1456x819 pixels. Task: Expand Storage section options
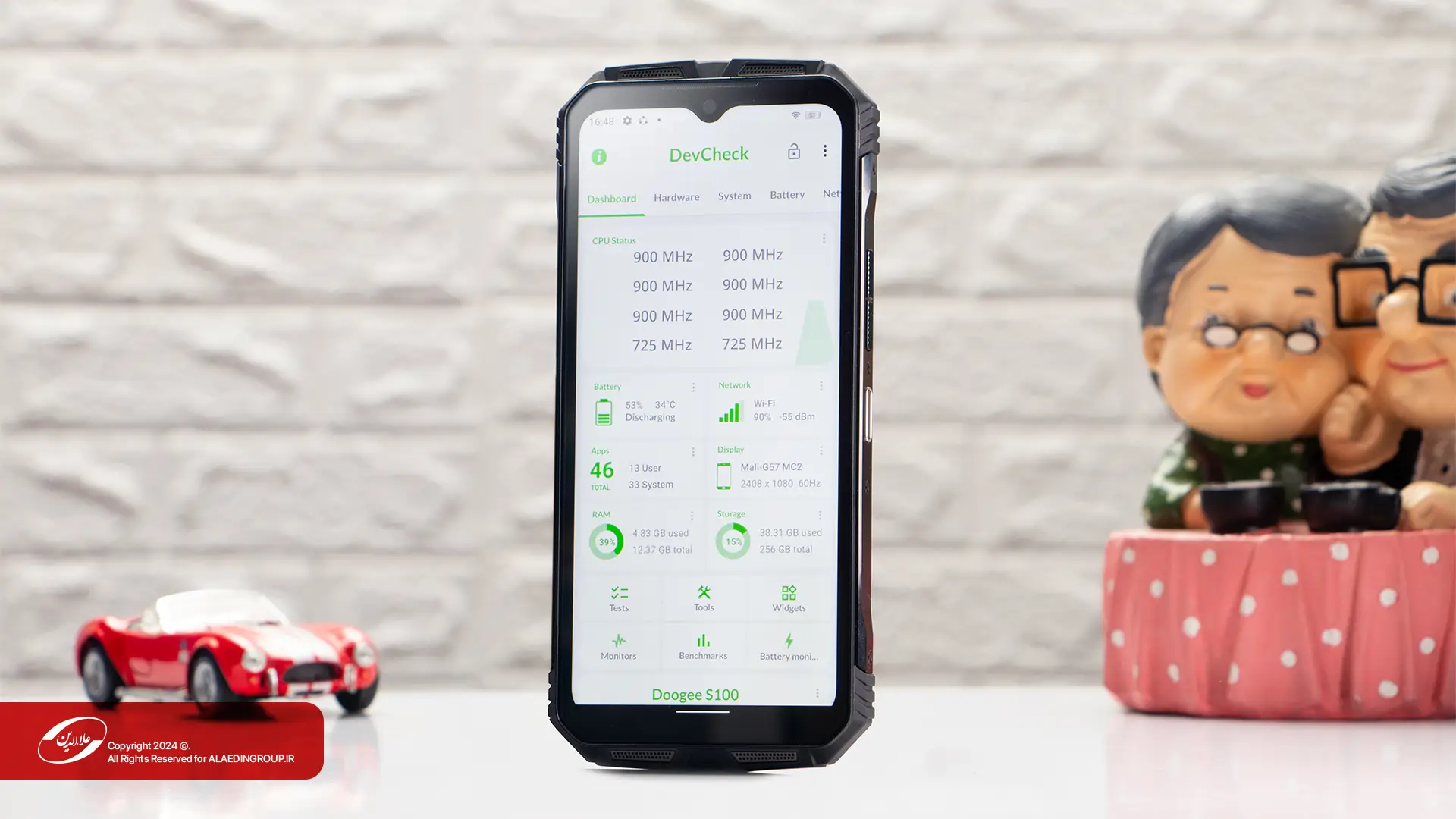(x=820, y=514)
